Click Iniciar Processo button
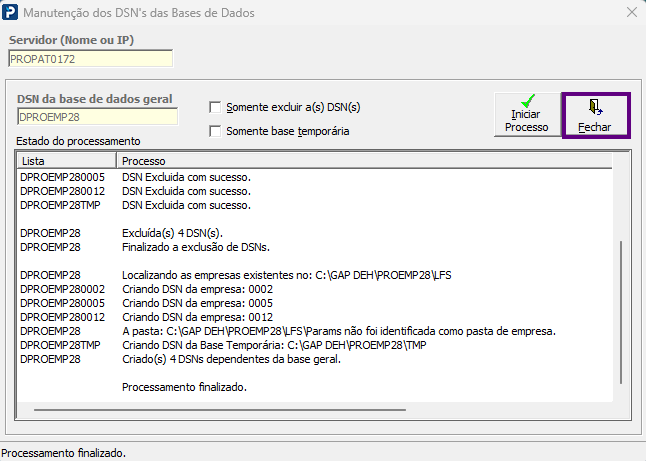 [x=527, y=115]
